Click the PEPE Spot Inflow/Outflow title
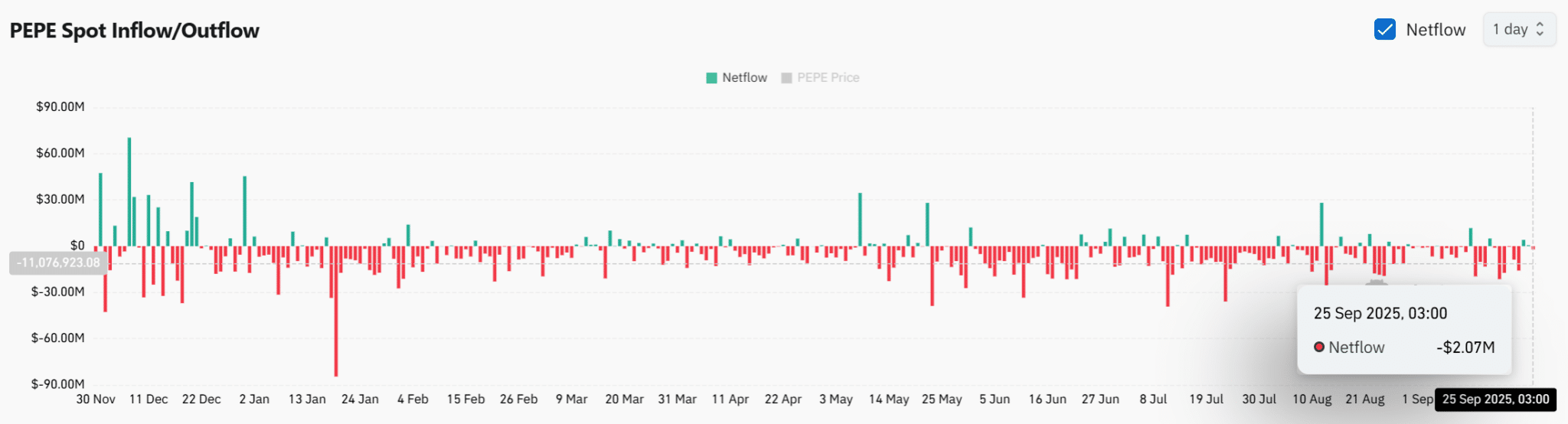1568x424 pixels. [135, 31]
